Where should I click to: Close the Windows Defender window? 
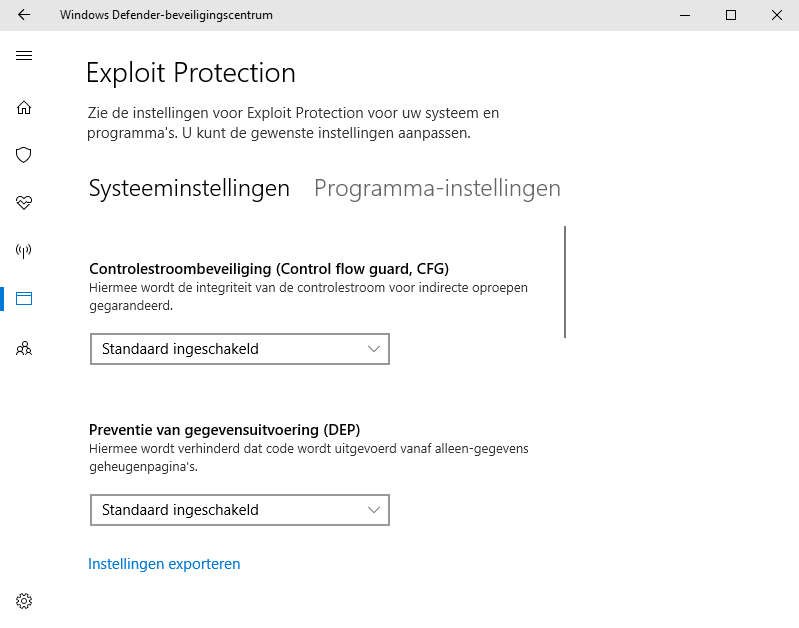click(777, 15)
